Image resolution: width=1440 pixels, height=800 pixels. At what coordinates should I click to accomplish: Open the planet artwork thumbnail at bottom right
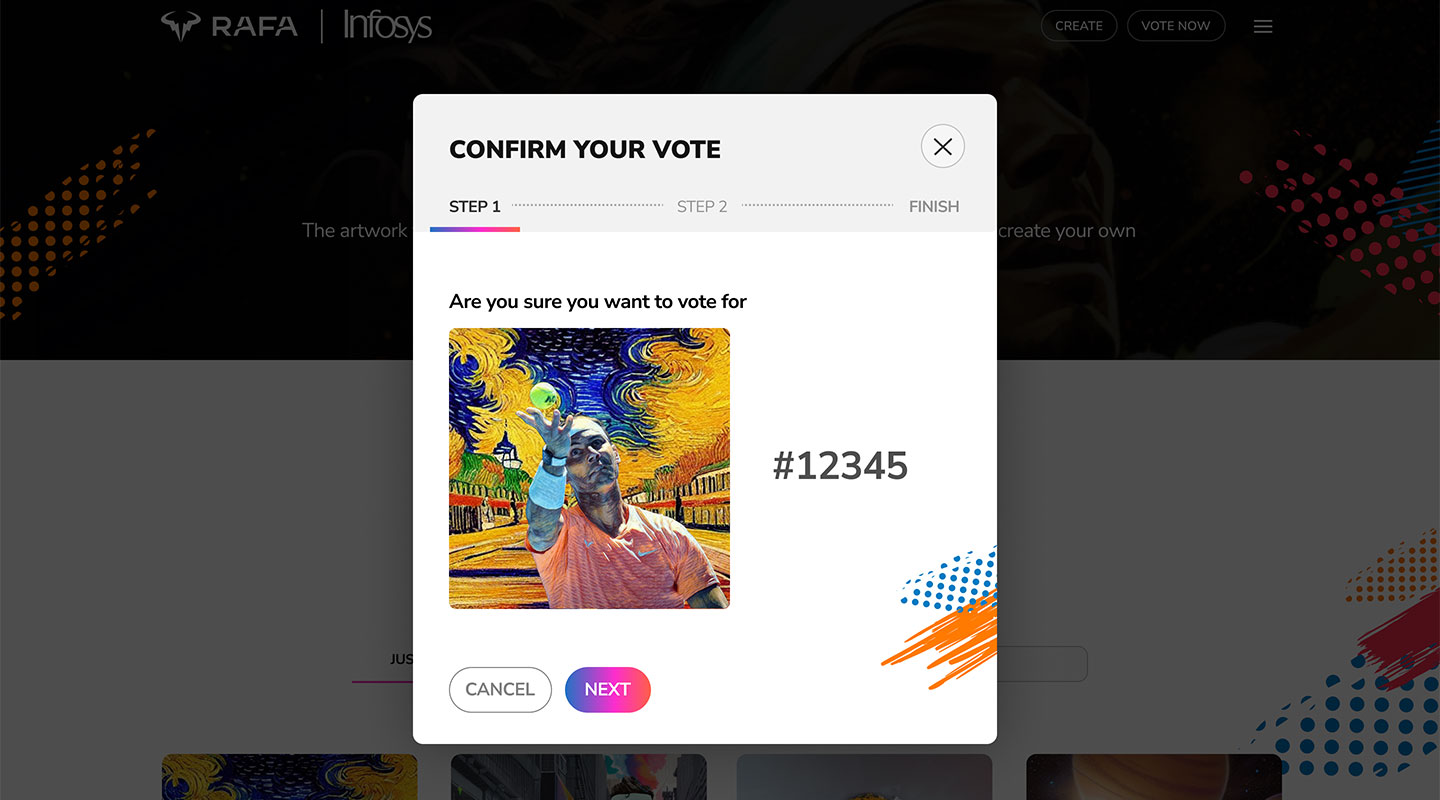(x=1154, y=777)
